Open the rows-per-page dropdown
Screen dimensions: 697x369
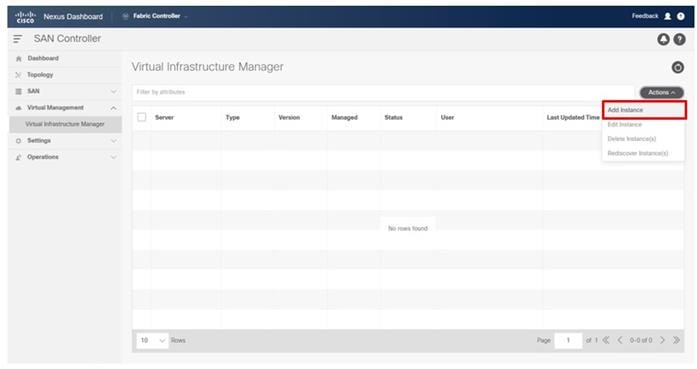pos(152,340)
